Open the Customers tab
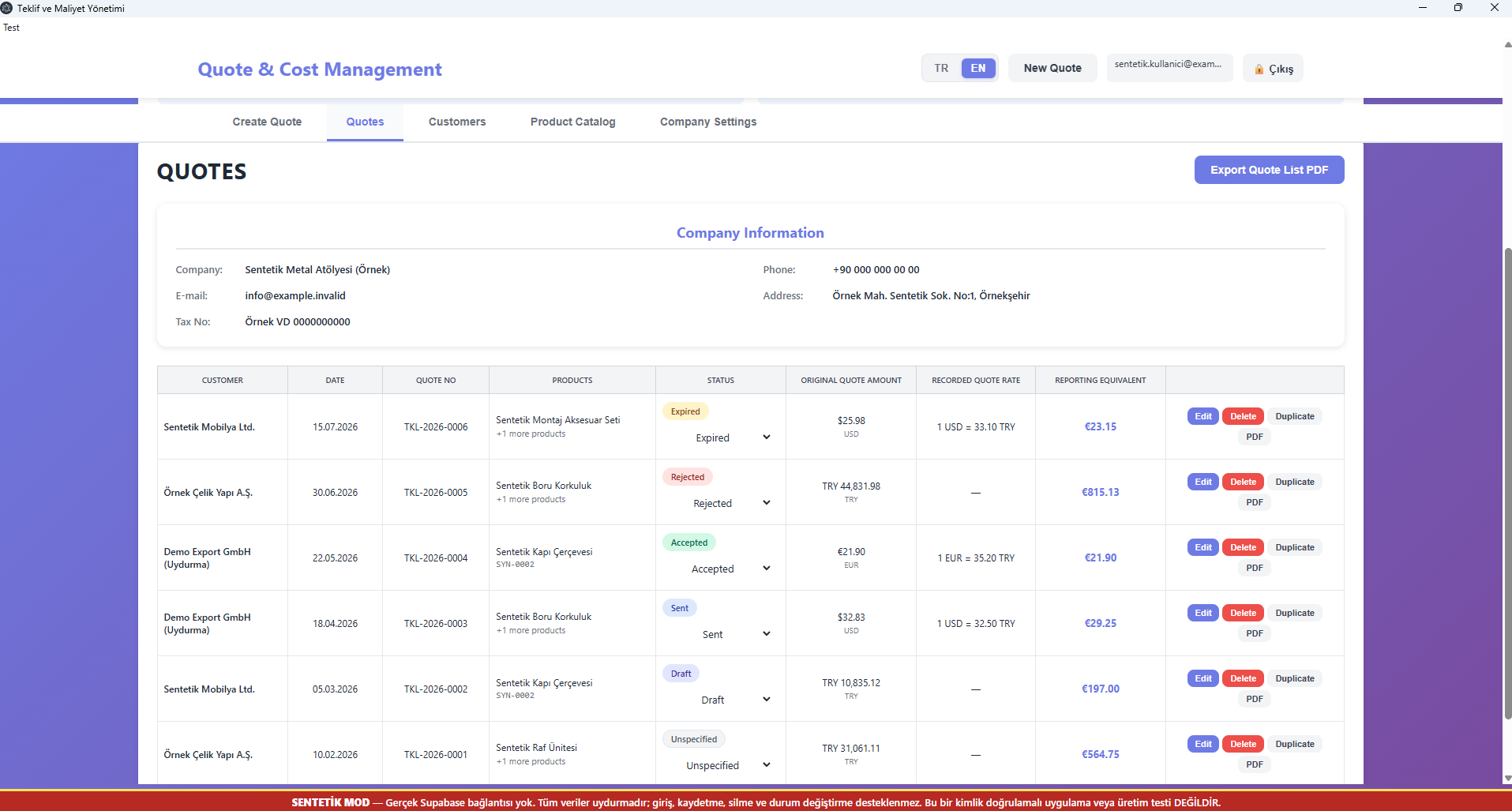Image resolution: width=1512 pixels, height=811 pixels. coord(457,122)
